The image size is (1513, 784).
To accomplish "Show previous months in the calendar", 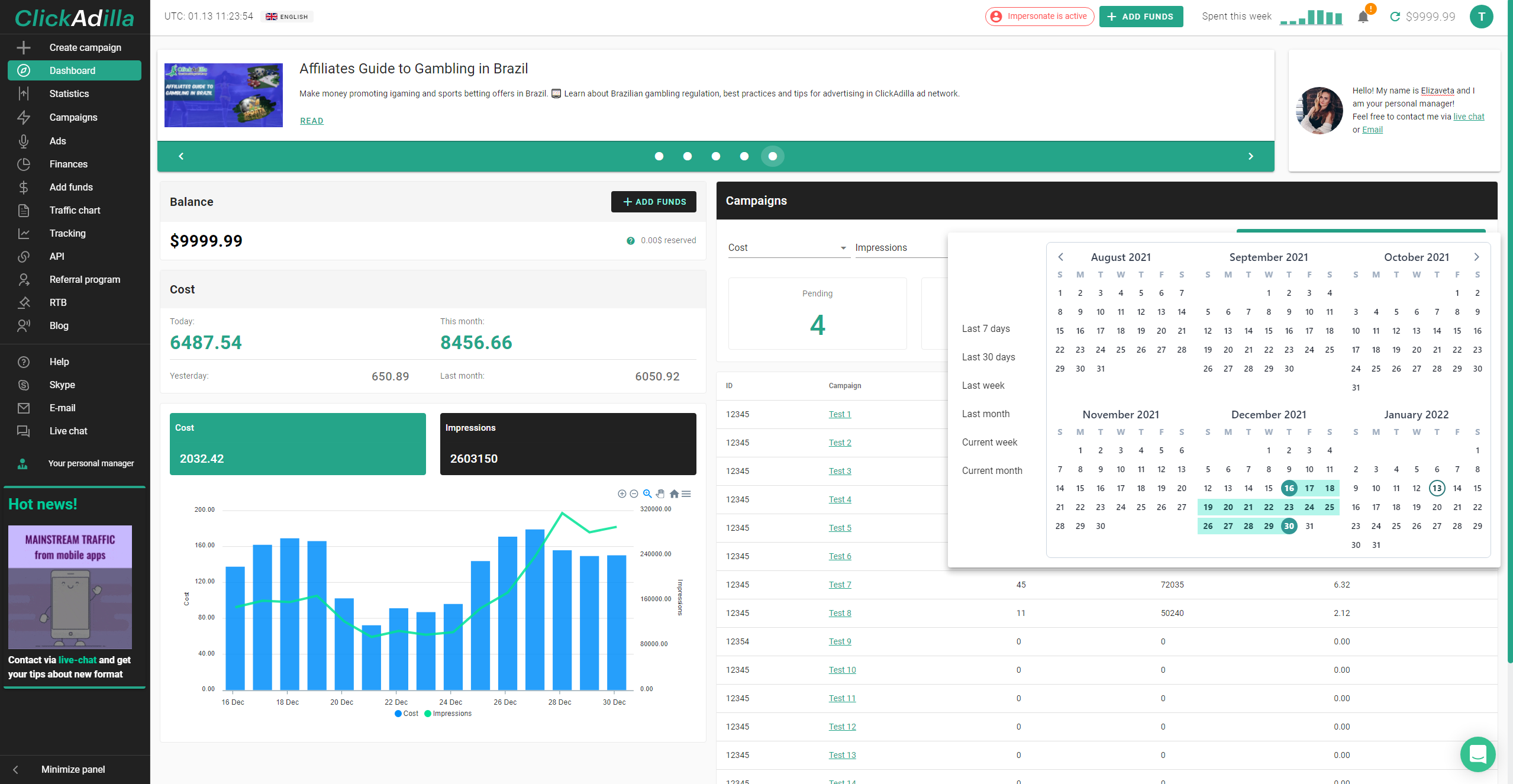I will click(1060, 257).
